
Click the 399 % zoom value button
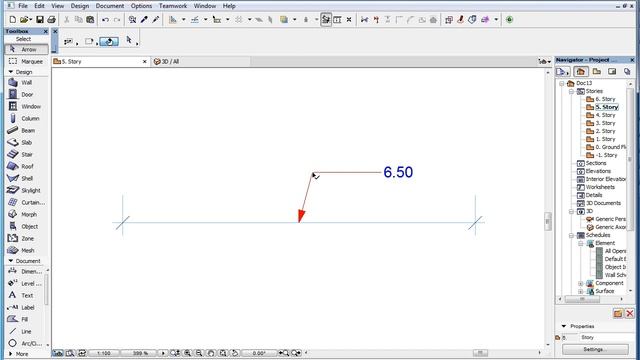[140, 353]
